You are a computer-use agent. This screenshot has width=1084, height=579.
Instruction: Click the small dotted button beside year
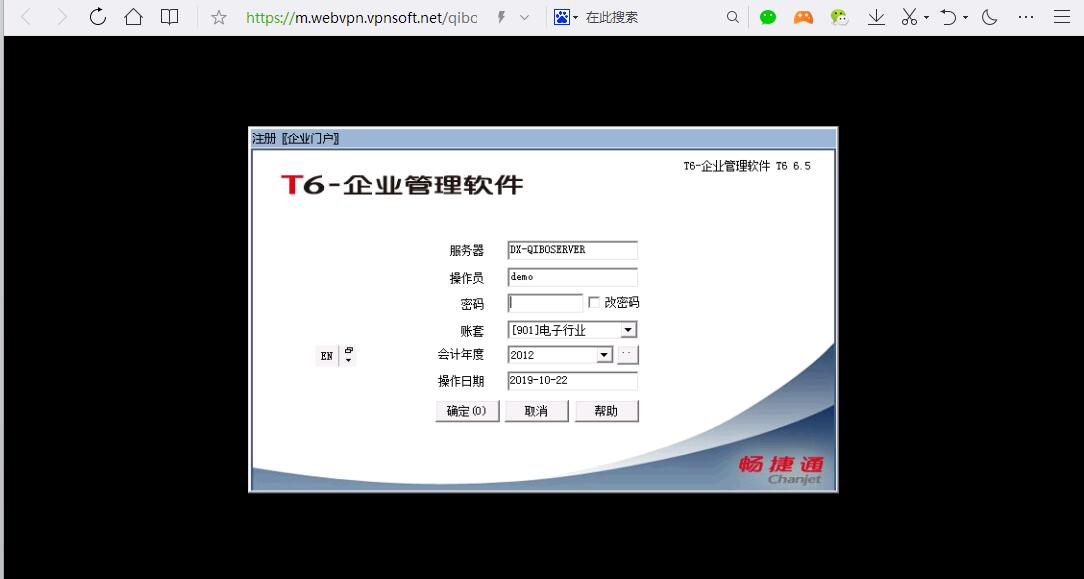tap(628, 354)
